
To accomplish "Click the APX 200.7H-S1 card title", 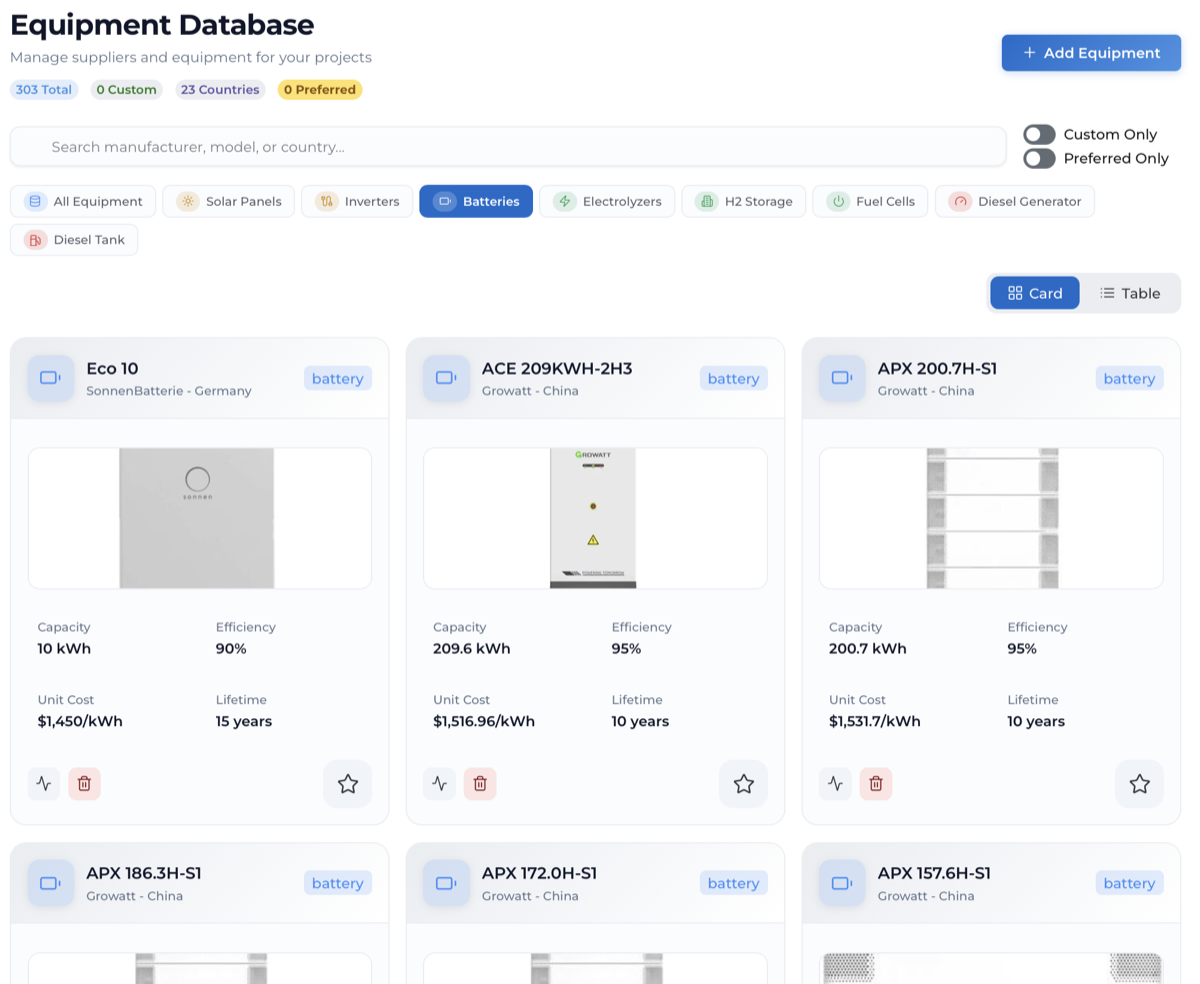I will pos(937,368).
